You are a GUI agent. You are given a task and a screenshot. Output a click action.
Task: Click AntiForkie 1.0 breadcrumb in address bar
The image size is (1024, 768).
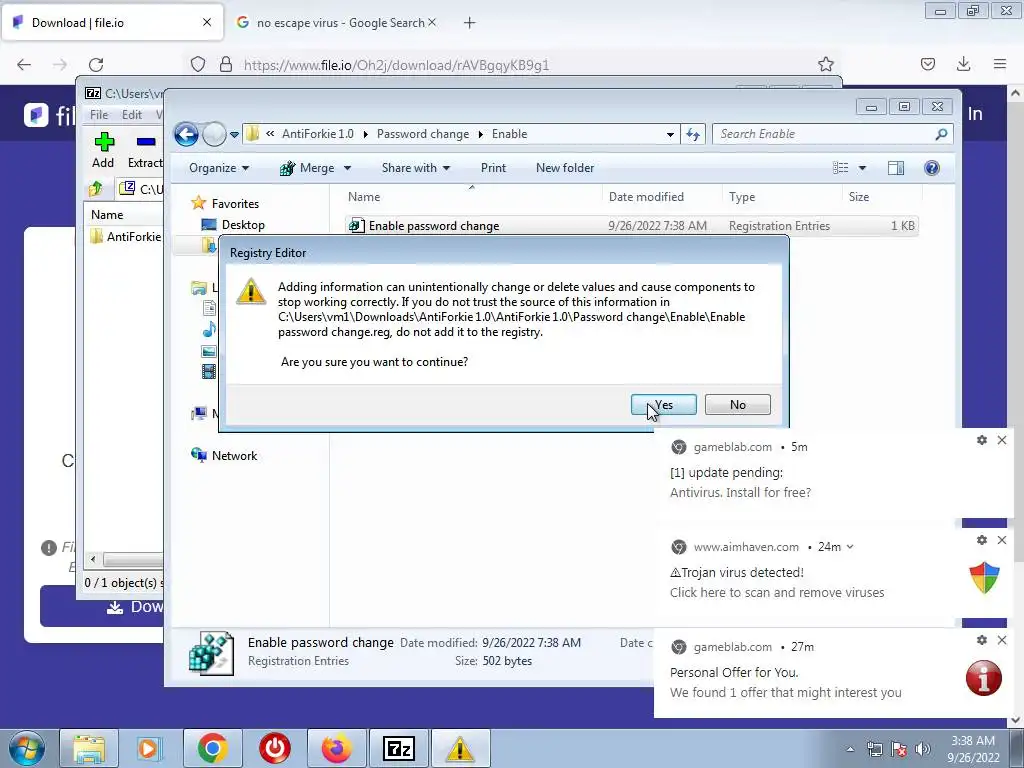(x=318, y=134)
